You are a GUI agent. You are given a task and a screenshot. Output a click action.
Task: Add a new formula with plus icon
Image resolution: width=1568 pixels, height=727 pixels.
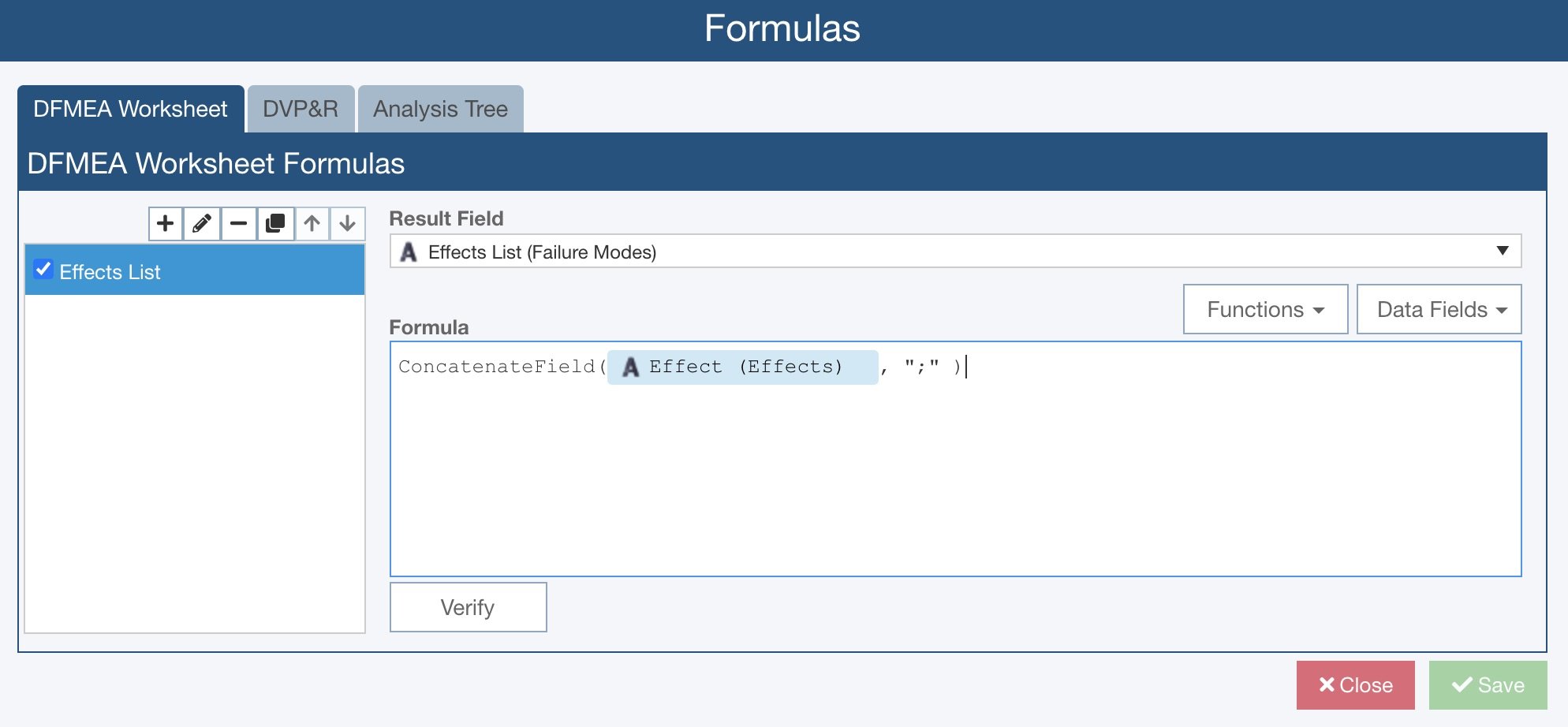point(165,223)
